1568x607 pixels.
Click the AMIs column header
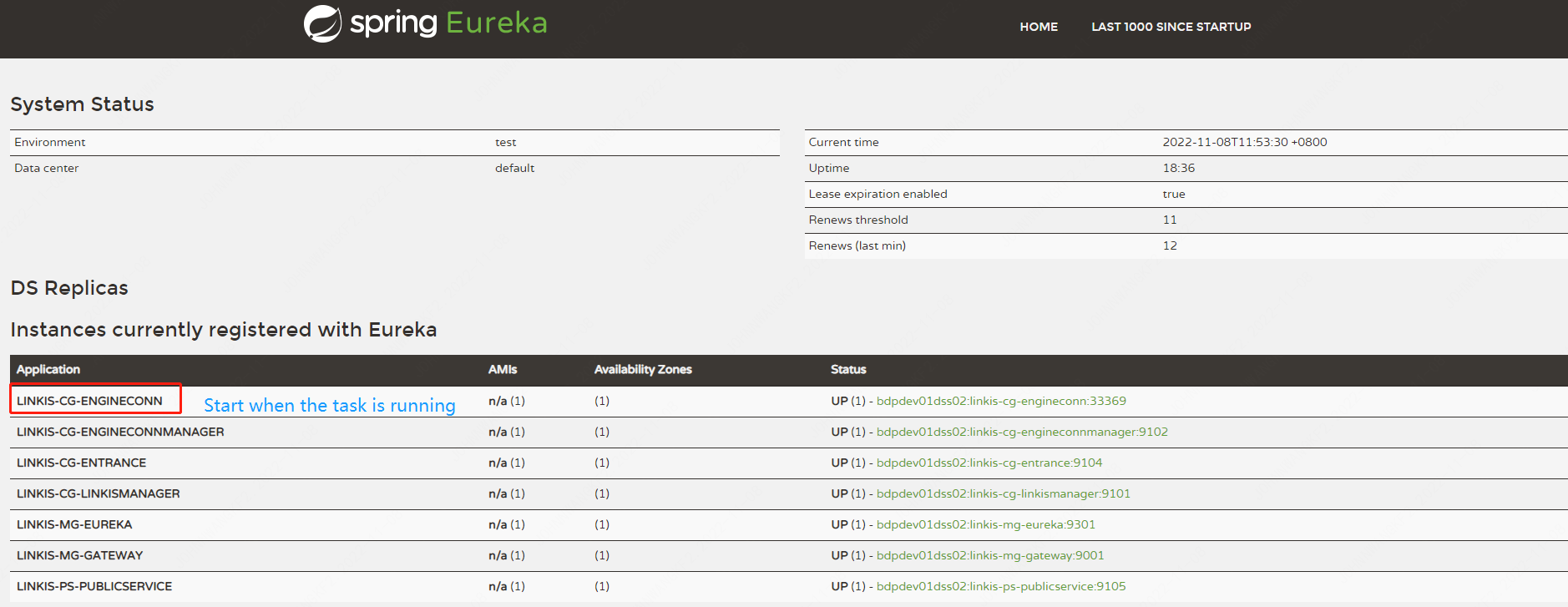(x=502, y=369)
